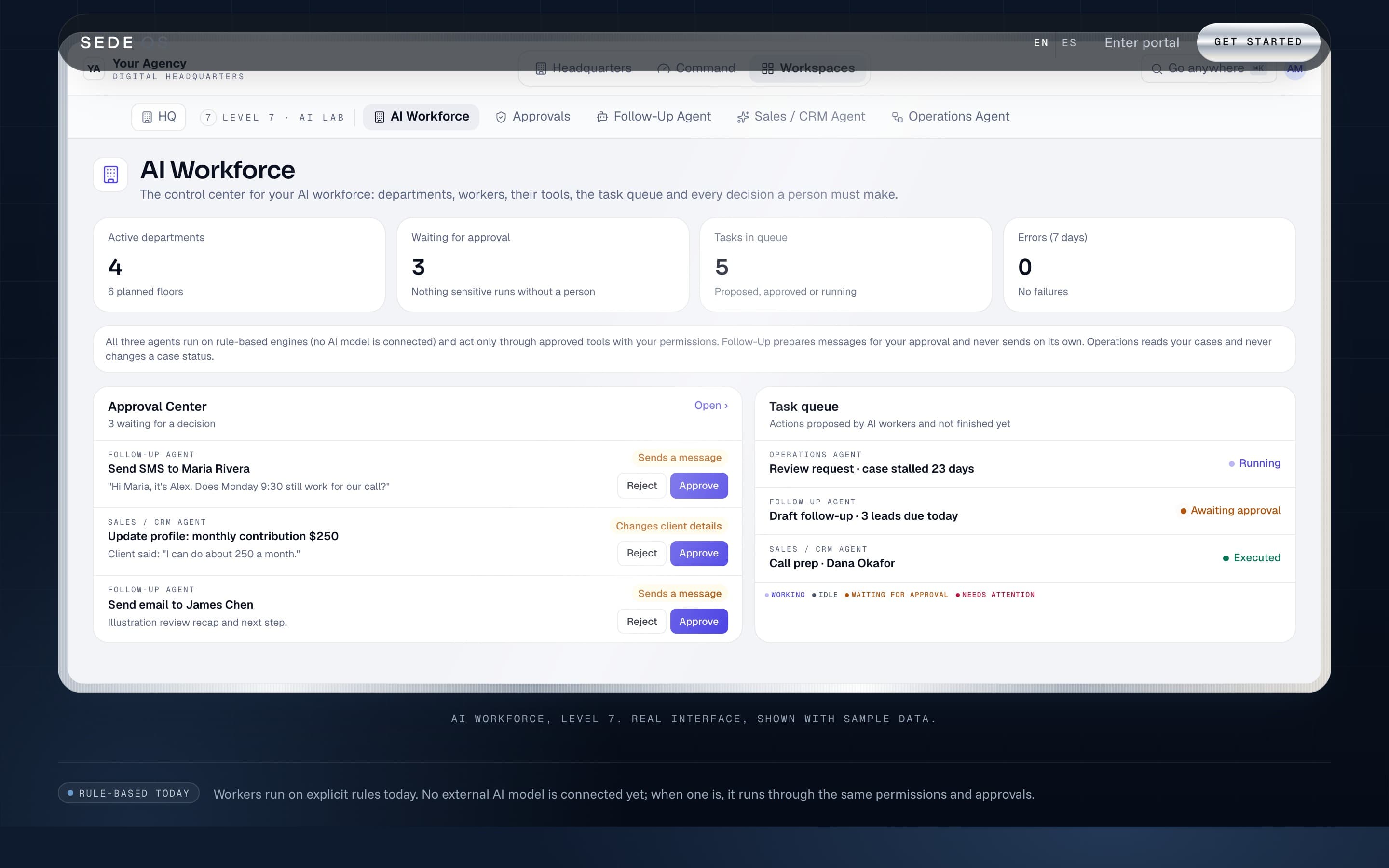1389x868 pixels.
Task: Approve the monthly contribution $250 profile update
Action: pyautogui.click(x=698, y=554)
